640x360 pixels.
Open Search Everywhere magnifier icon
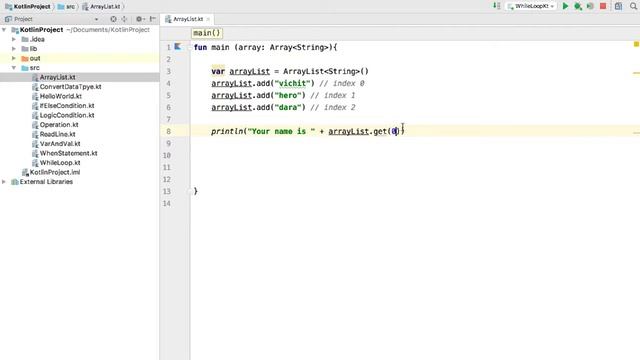[x=633, y=6]
